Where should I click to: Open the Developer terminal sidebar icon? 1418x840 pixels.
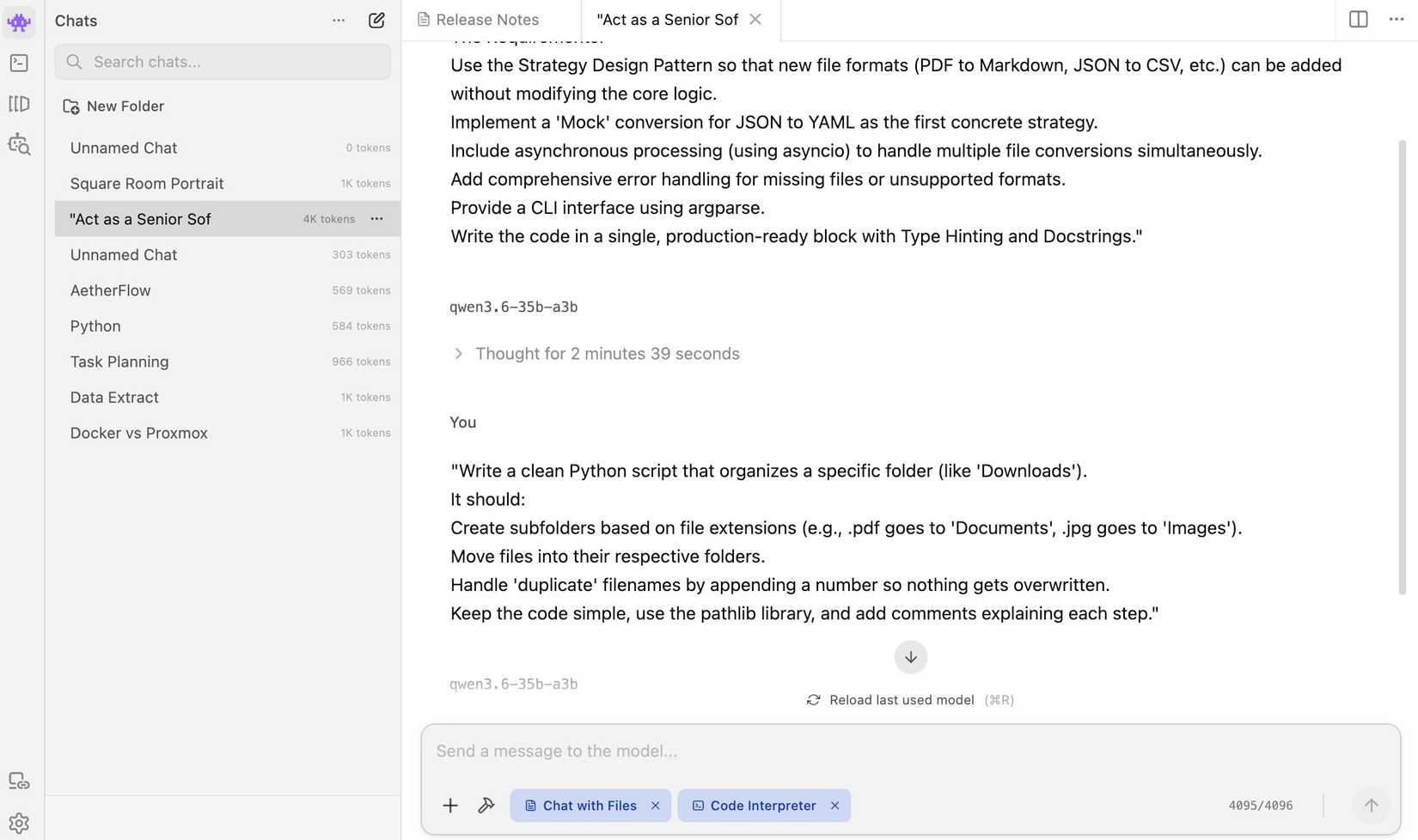tap(19, 63)
